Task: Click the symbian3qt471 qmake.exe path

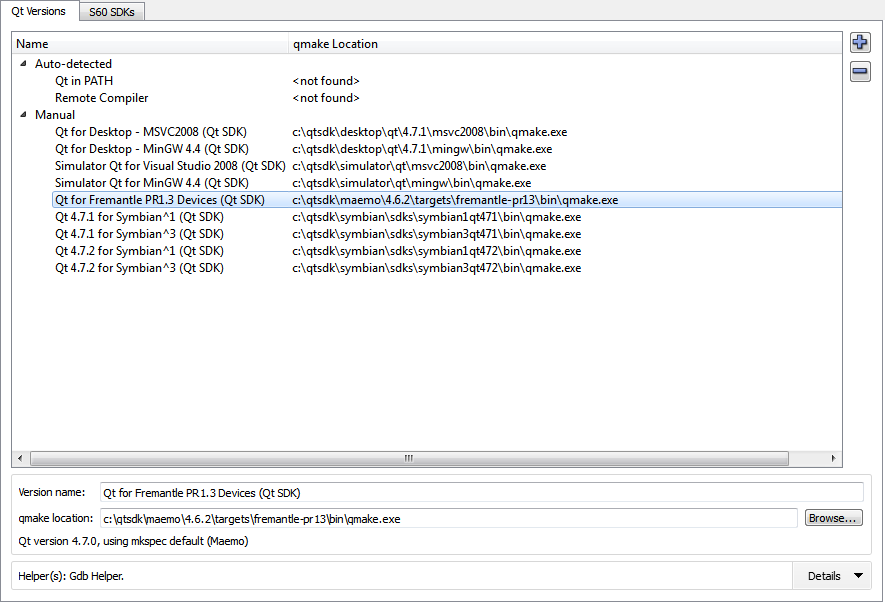Action: point(436,234)
